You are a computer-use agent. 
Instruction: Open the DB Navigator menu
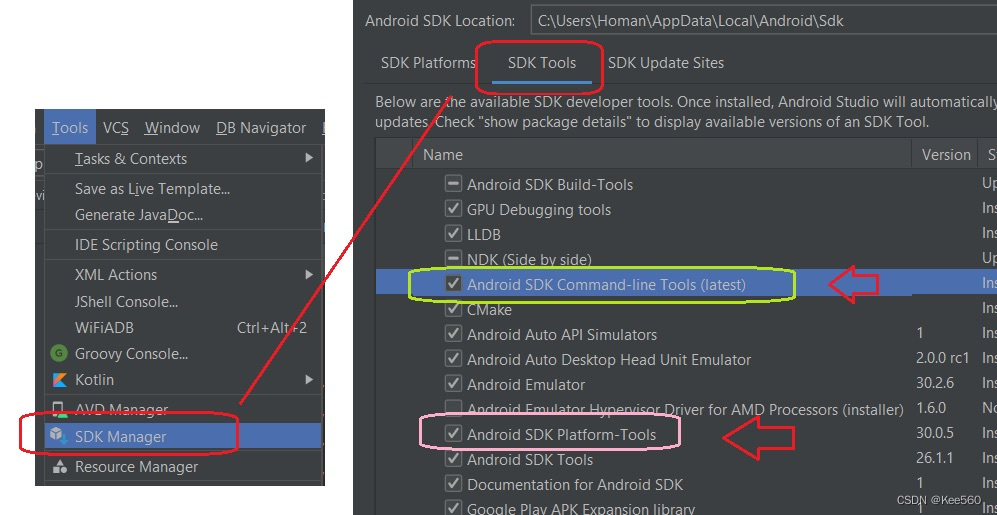tap(261, 128)
